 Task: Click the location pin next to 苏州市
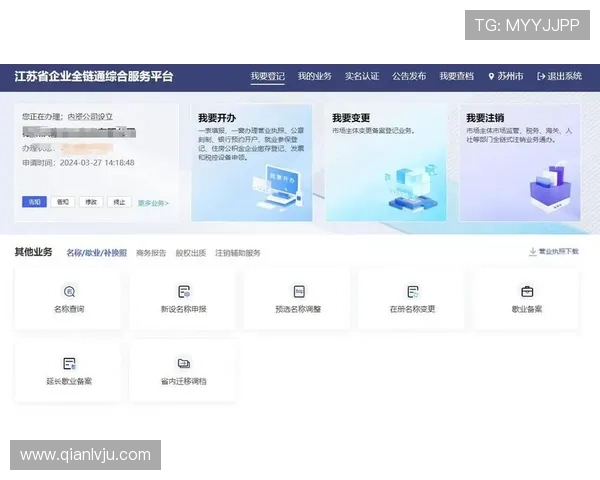click(x=492, y=76)
